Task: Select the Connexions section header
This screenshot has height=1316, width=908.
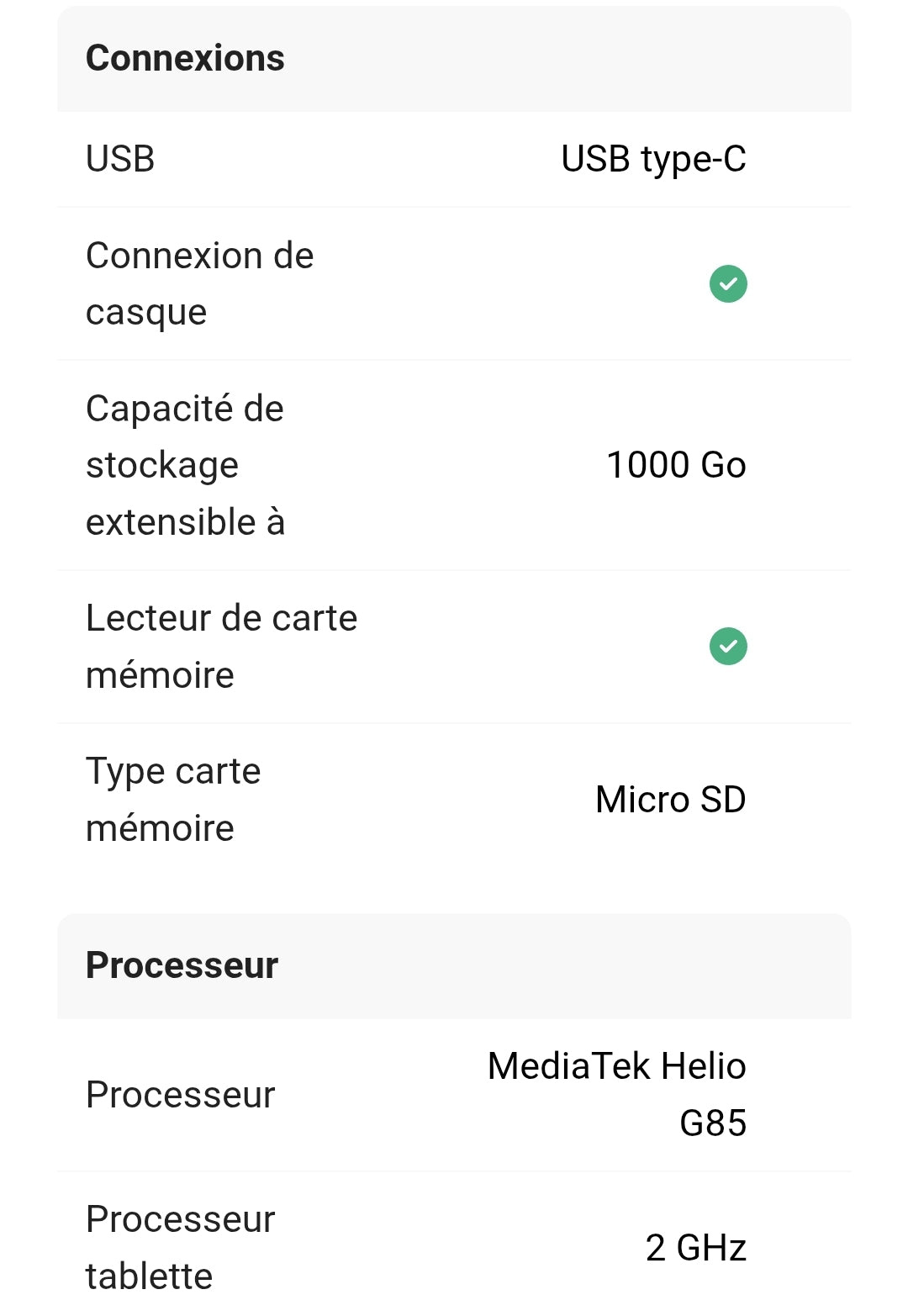Action: pos(454,59)
